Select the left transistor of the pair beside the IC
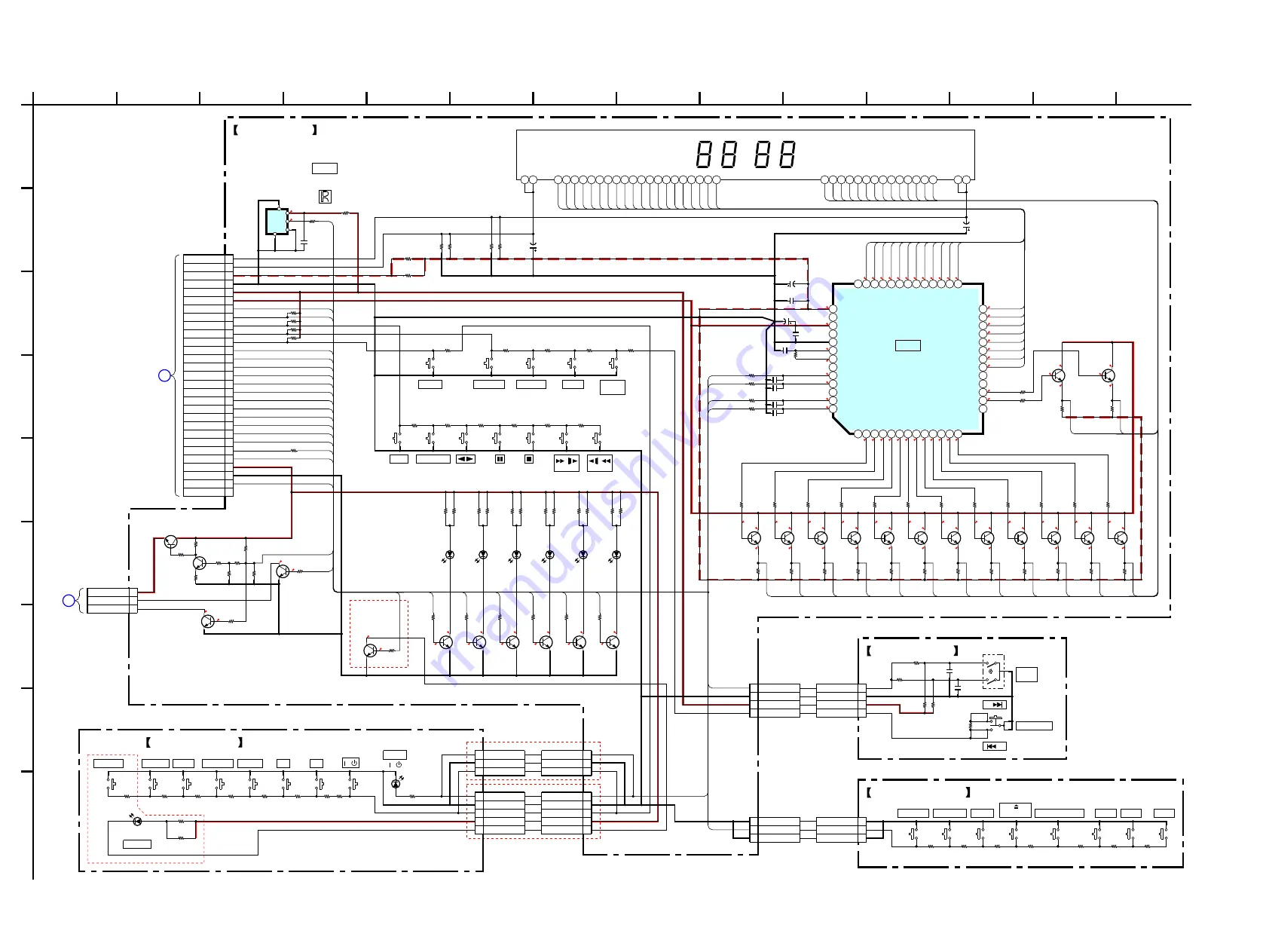 click(x=1059, y=375)
